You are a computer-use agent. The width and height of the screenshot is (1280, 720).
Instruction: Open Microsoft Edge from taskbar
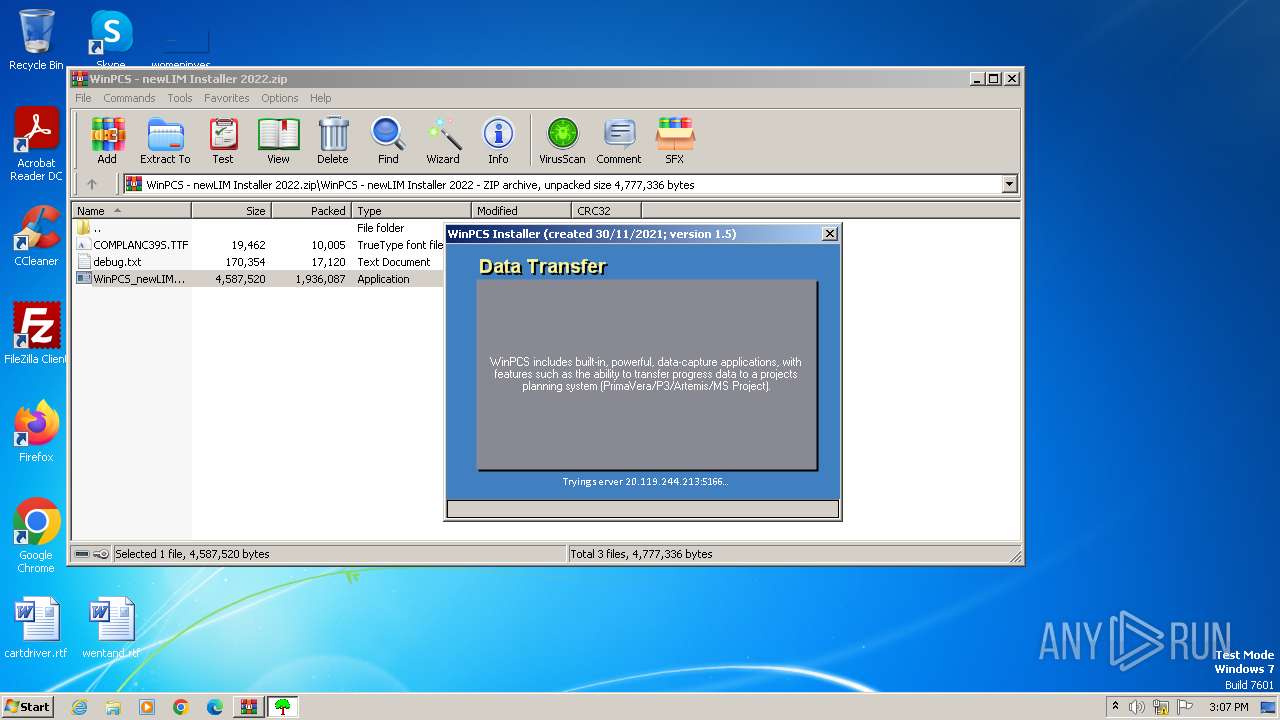[215, 707]
